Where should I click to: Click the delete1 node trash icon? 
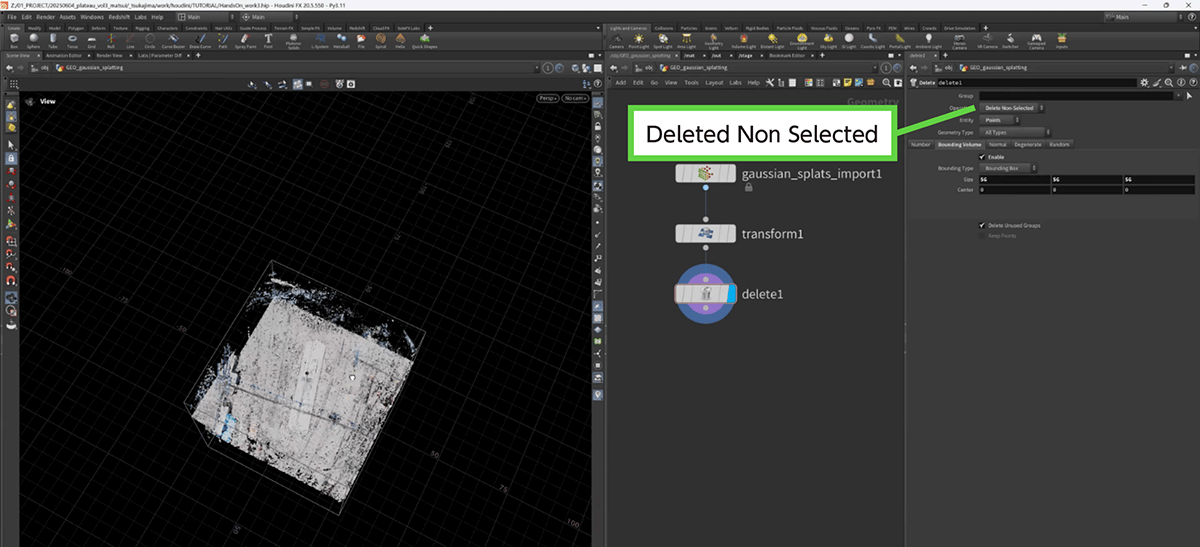[x=705, y=293]
